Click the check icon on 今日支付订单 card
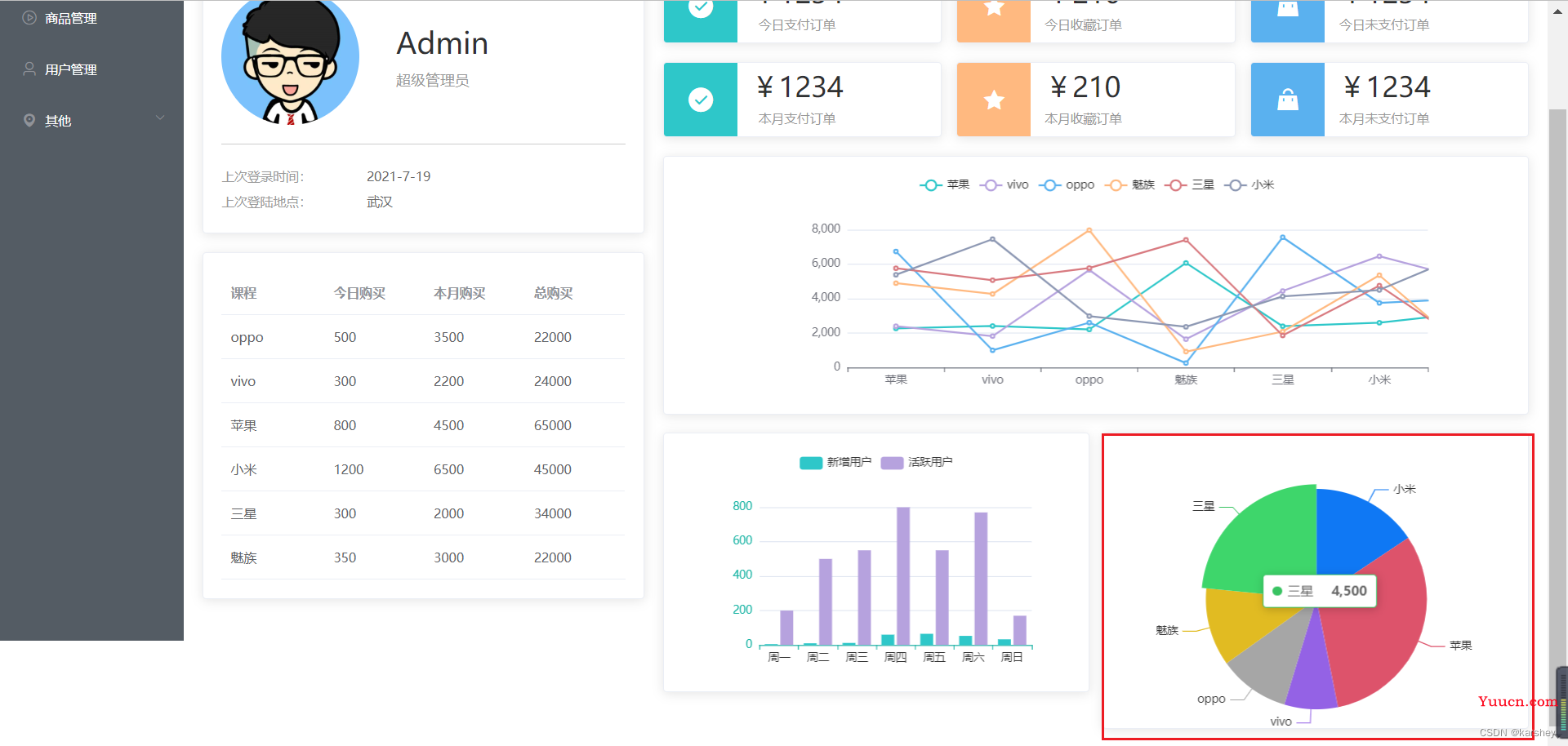Screen dimensions: 1568x746 pyautogui.click(x=701, y=8)
